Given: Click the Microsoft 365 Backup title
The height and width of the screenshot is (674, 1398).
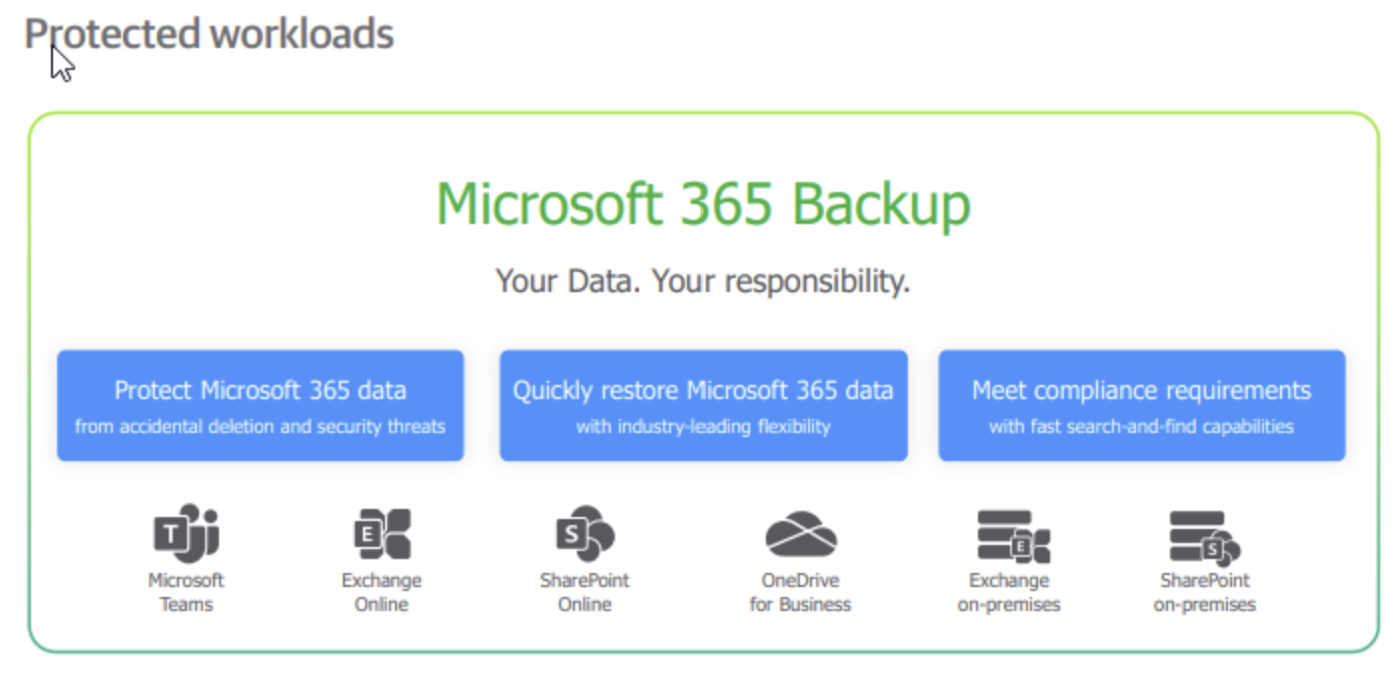Looking at the screenshot, I should coord(703,204).
